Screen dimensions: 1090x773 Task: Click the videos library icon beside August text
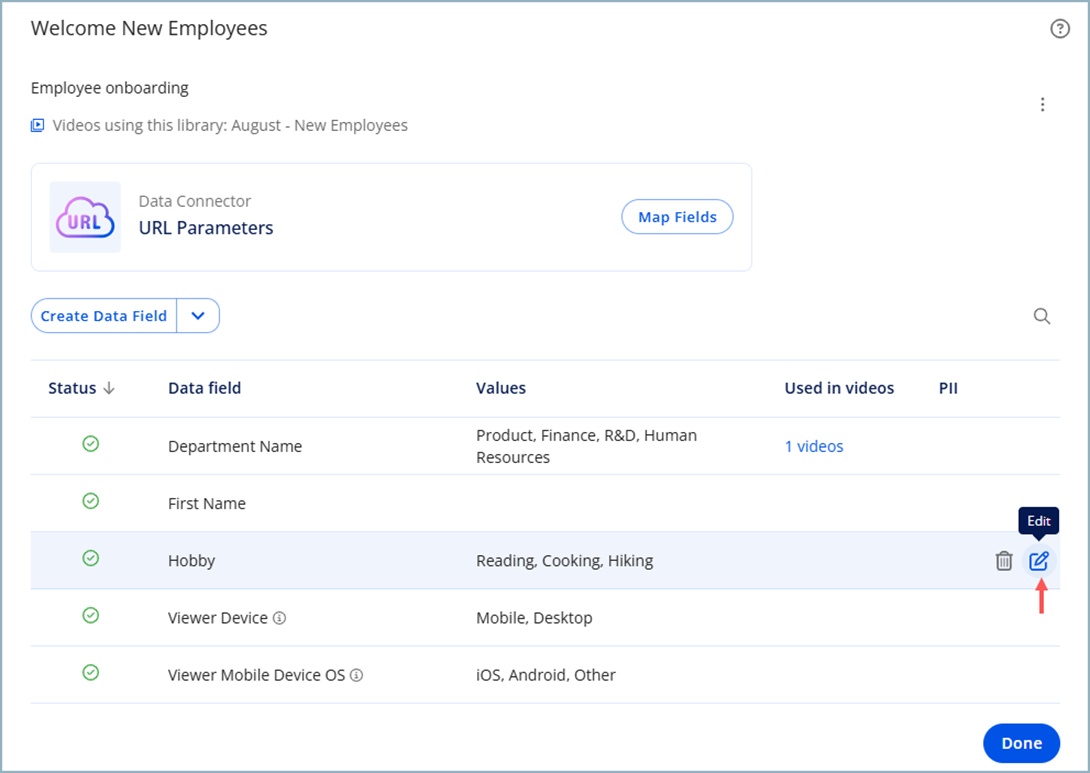pyautogui.click(x=38, y=126)
